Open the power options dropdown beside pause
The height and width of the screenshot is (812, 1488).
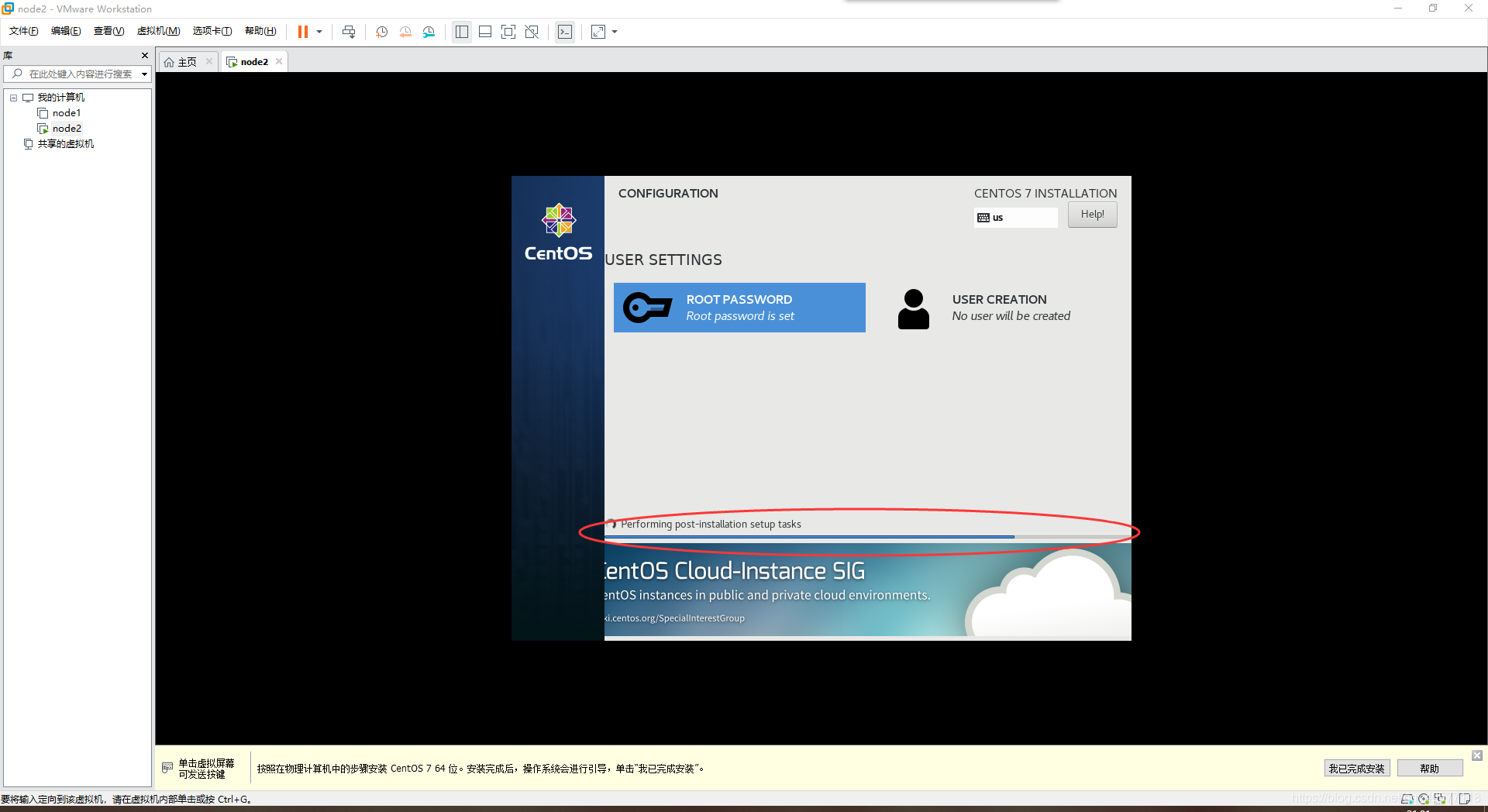coord(319,32)
